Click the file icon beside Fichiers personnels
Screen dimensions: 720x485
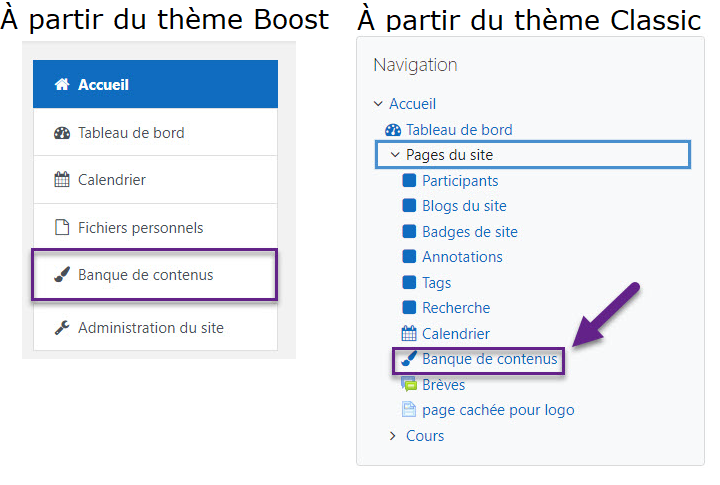(x=62, y=227)
